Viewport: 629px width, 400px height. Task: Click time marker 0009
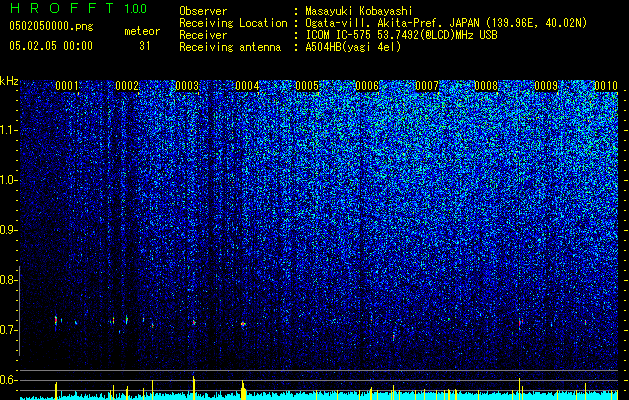[x=546, y=86]
